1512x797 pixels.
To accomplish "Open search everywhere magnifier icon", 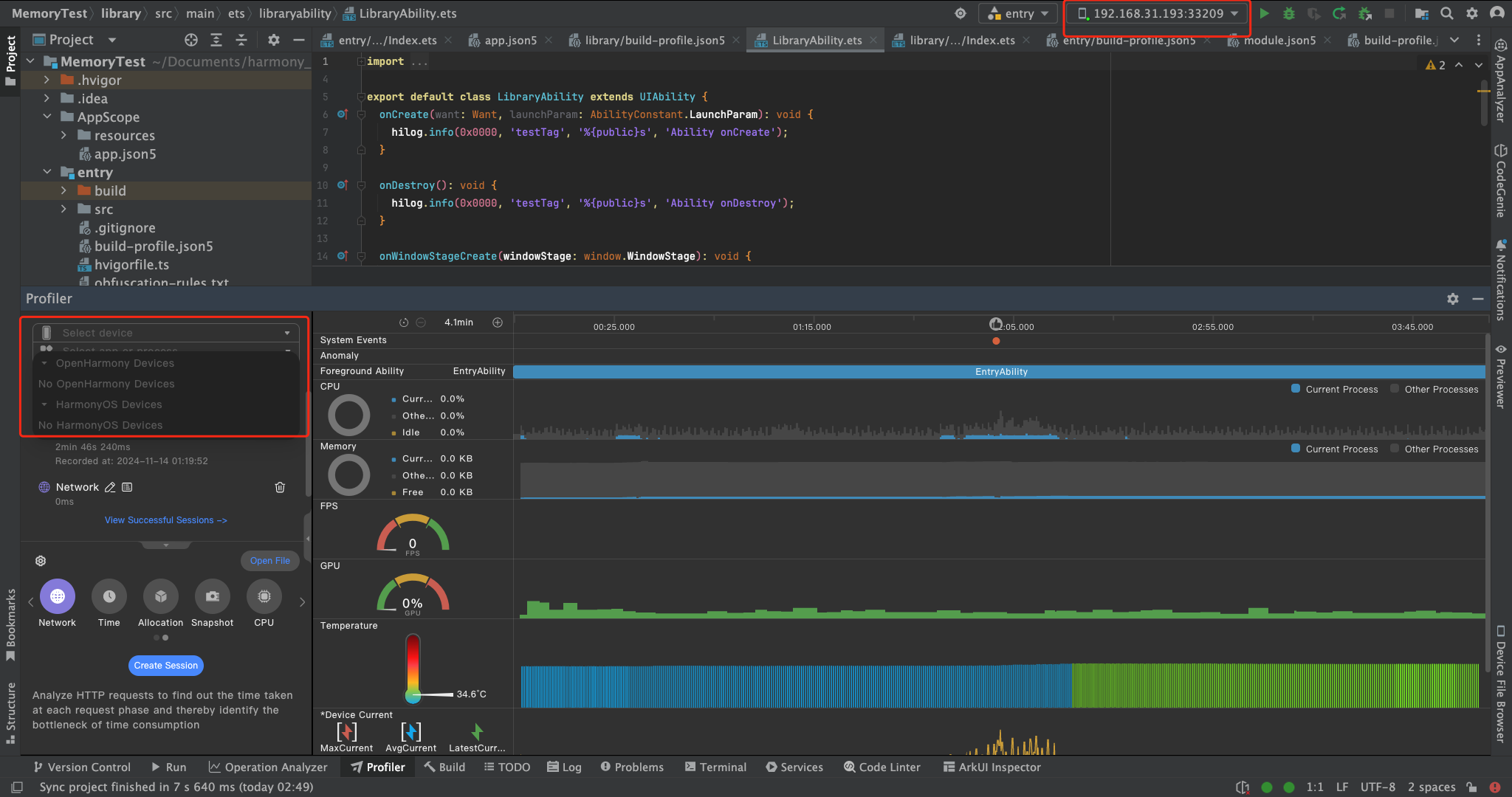I will (x=1447, y=13).
